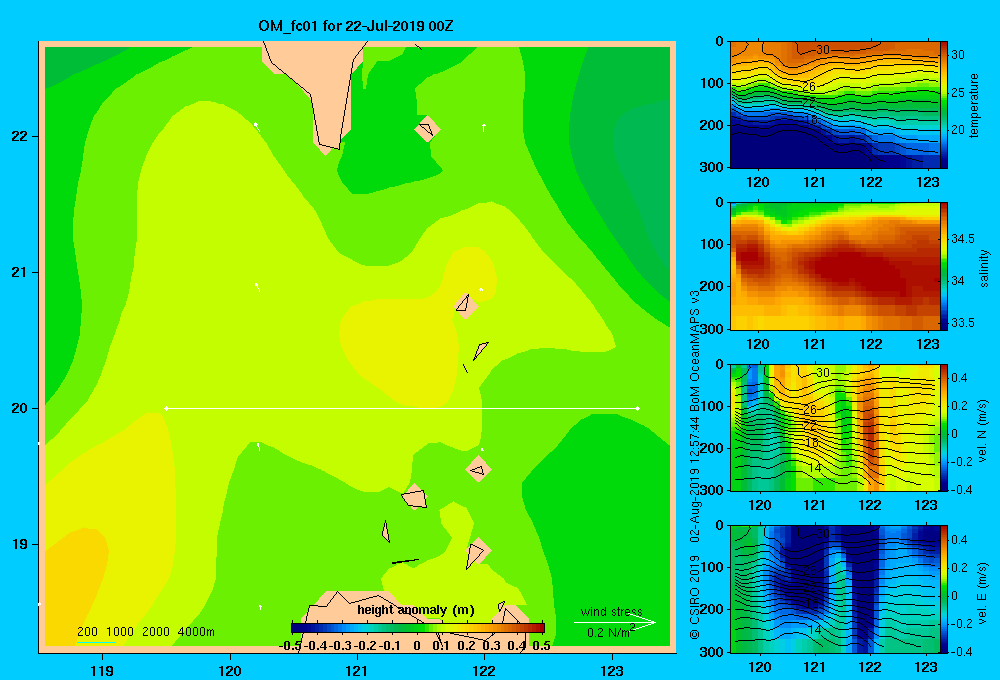The width and height of the screenshot is (1000, 680).
Task: Click the '-0.5' height anomaly scale value
Action: click(290, 646)
